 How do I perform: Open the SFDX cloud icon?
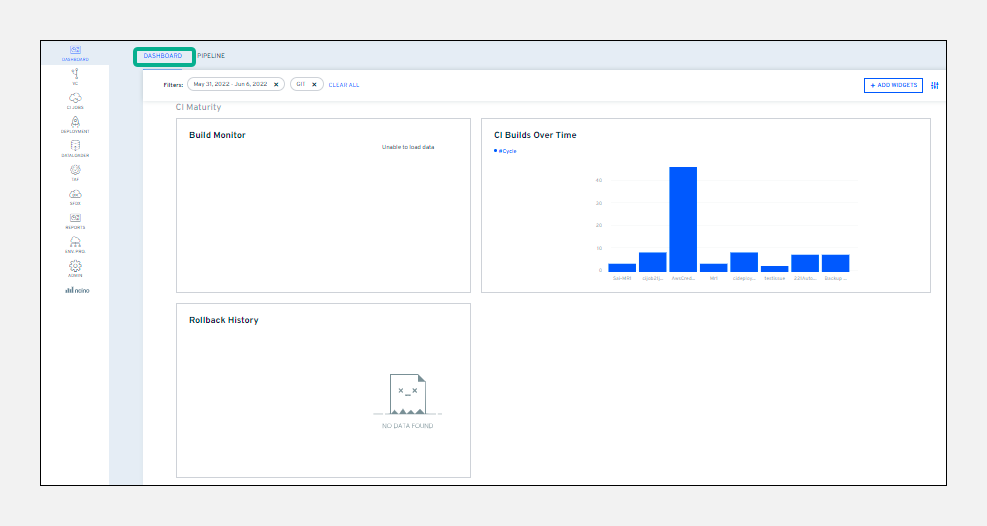point(75,194)
